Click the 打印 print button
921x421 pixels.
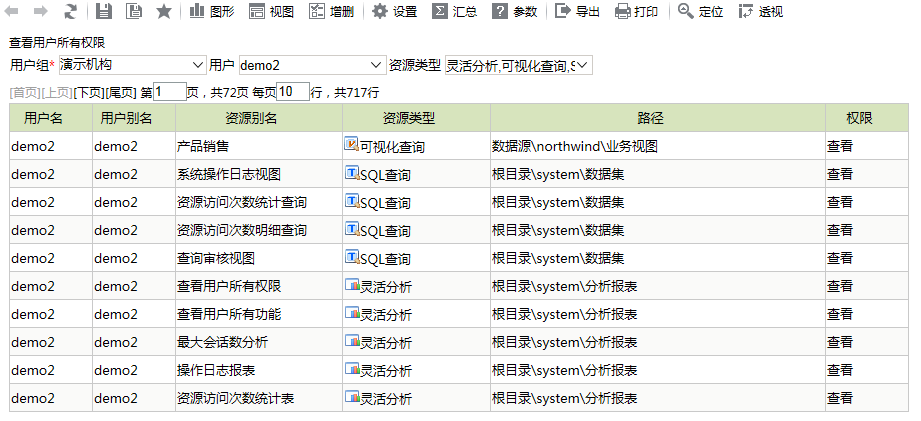point(636,11)
